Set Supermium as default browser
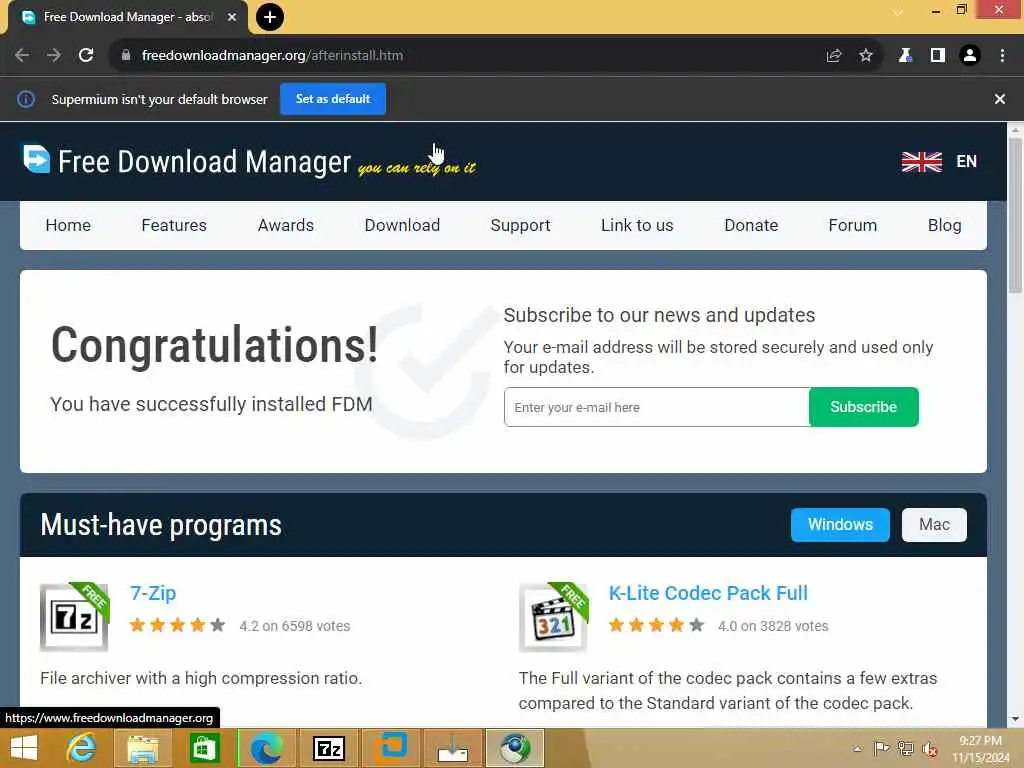 click(x=333, y=99)
